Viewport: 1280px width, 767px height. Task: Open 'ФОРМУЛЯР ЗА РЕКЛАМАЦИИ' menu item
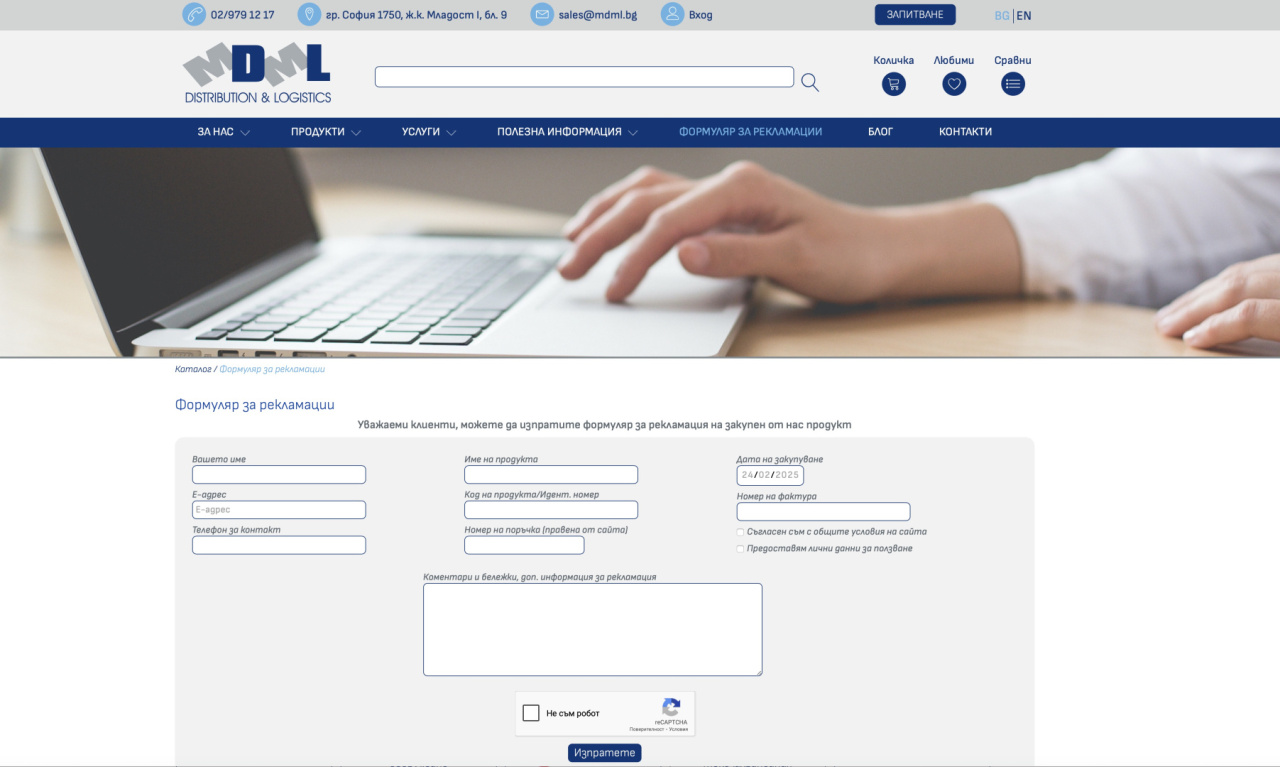[750, 132]
